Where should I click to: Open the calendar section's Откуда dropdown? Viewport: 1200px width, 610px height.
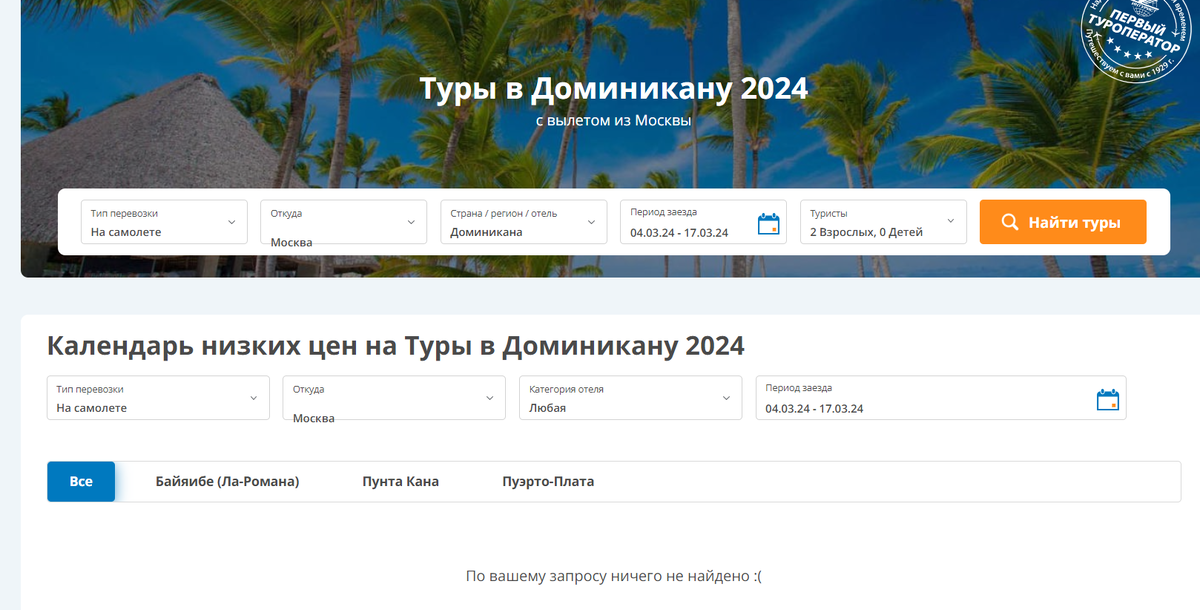pos(394,398)
